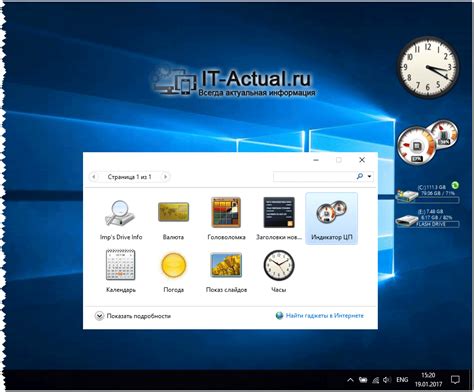The image size is (474, 392).
Task: Click the globe icon beside Найти гаджеты
Action: point(279,316)
